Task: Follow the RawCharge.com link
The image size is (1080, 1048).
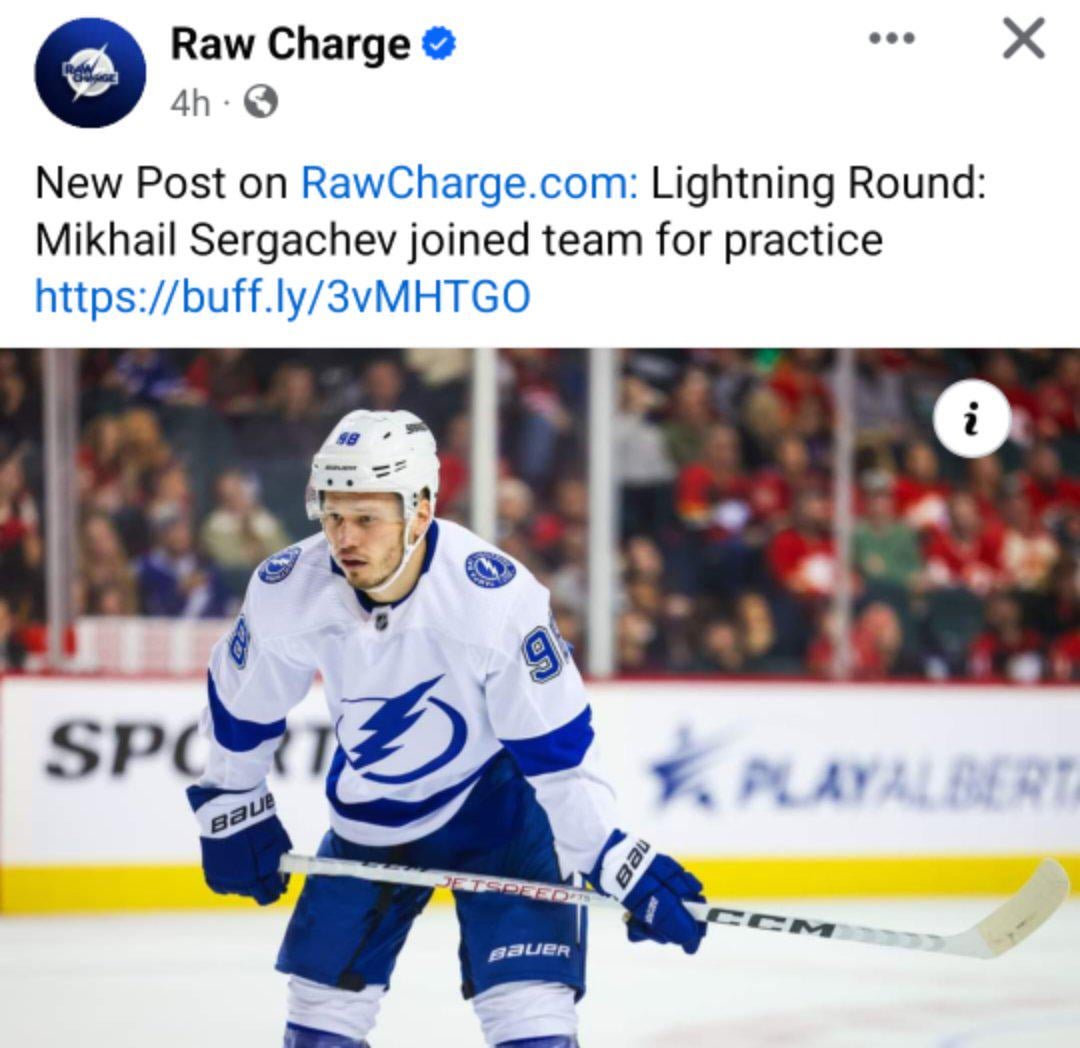Action: [x=470, y=184]
